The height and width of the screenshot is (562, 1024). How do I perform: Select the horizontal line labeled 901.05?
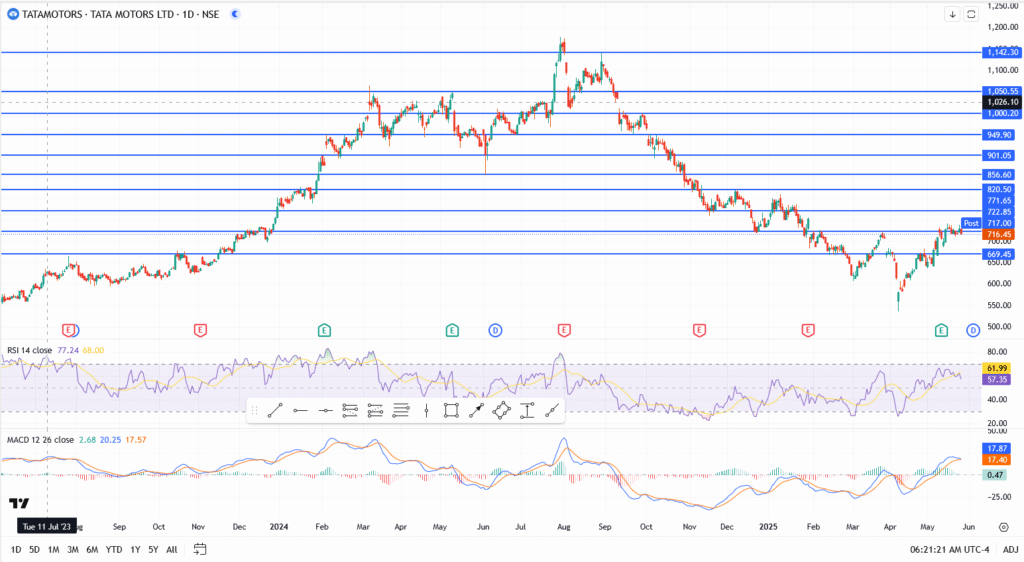pyautogui.click(x=490, y=155)
